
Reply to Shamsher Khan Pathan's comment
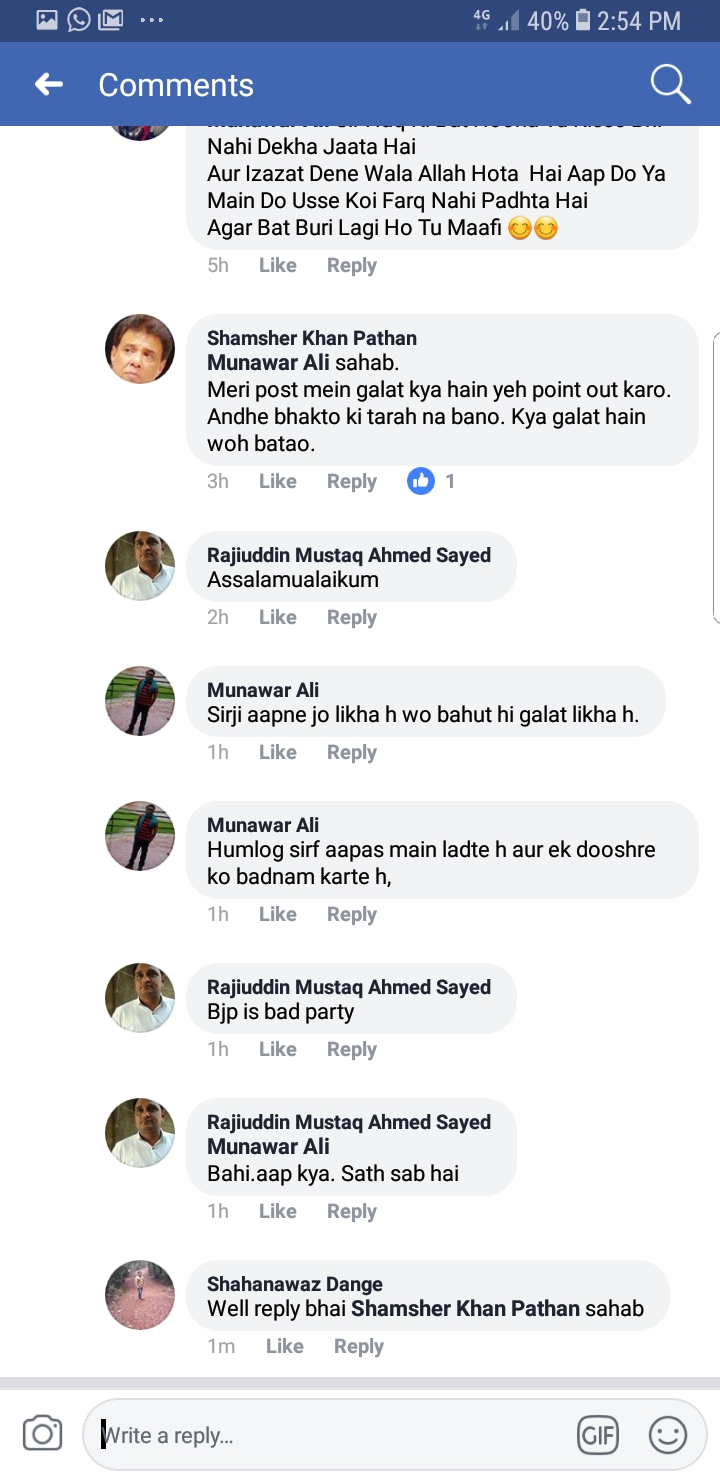tap(351, 481)
